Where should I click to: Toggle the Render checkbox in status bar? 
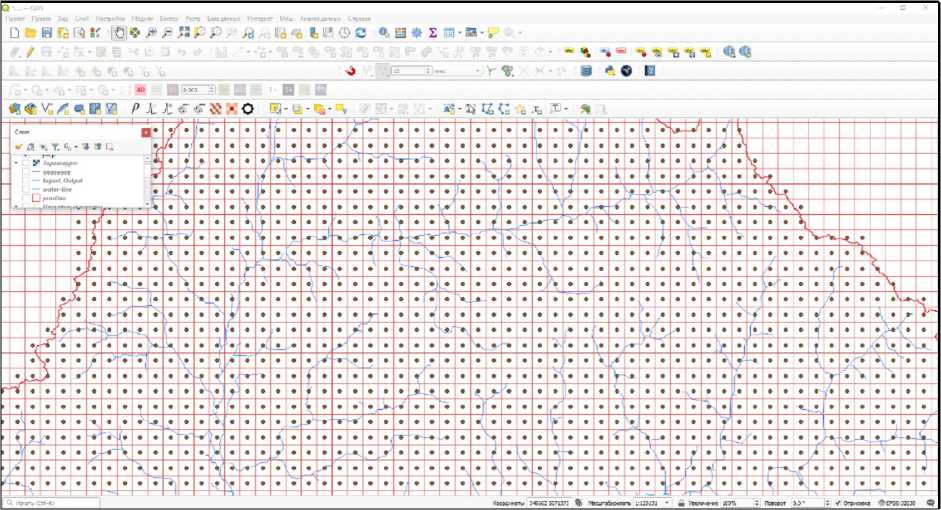(x=838, y=503)
